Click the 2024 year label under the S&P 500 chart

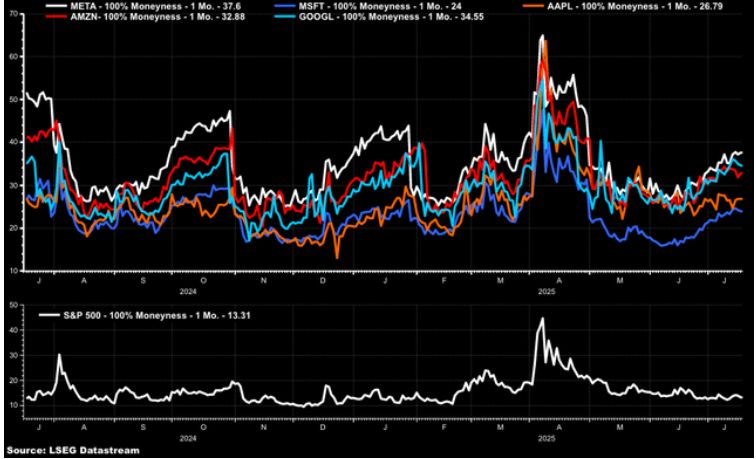pyautogui.click(x=189, y=439)
